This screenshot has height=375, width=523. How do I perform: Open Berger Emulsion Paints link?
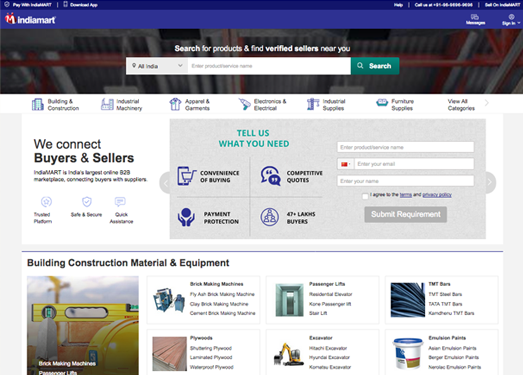coord(454,357)
